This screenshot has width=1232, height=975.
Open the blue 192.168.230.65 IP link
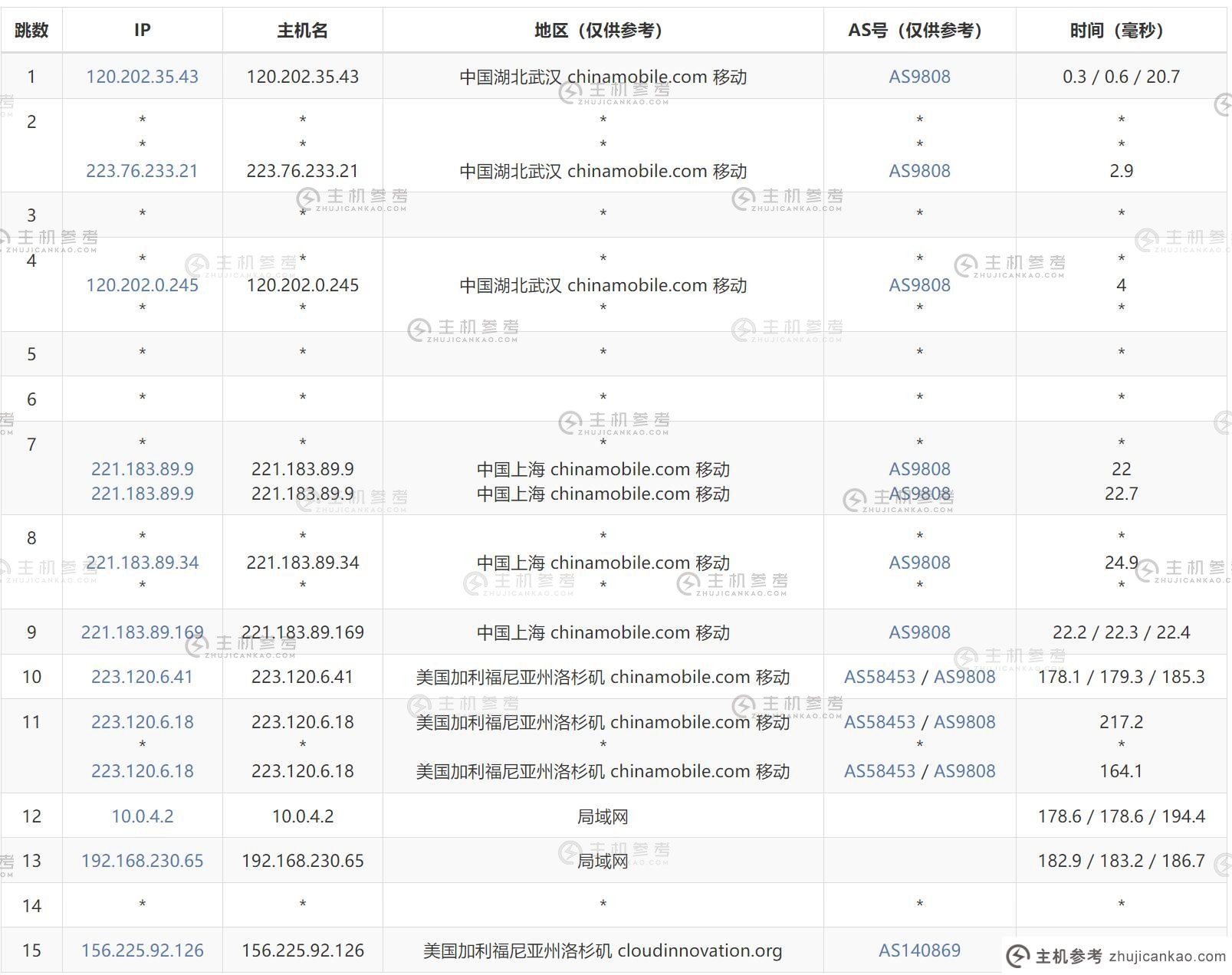point(142,861)
